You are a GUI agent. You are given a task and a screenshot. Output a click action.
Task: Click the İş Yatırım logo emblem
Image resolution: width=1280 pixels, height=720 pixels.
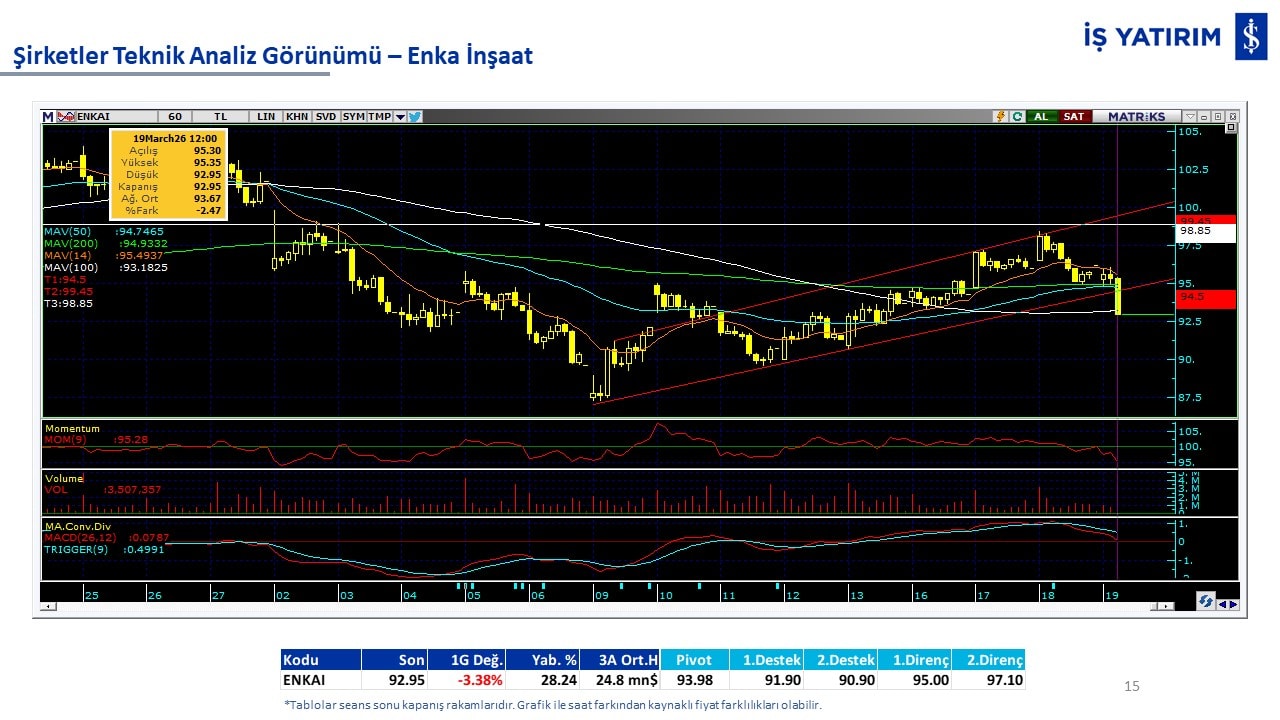pyautogui.click(x=1251, y=38)
